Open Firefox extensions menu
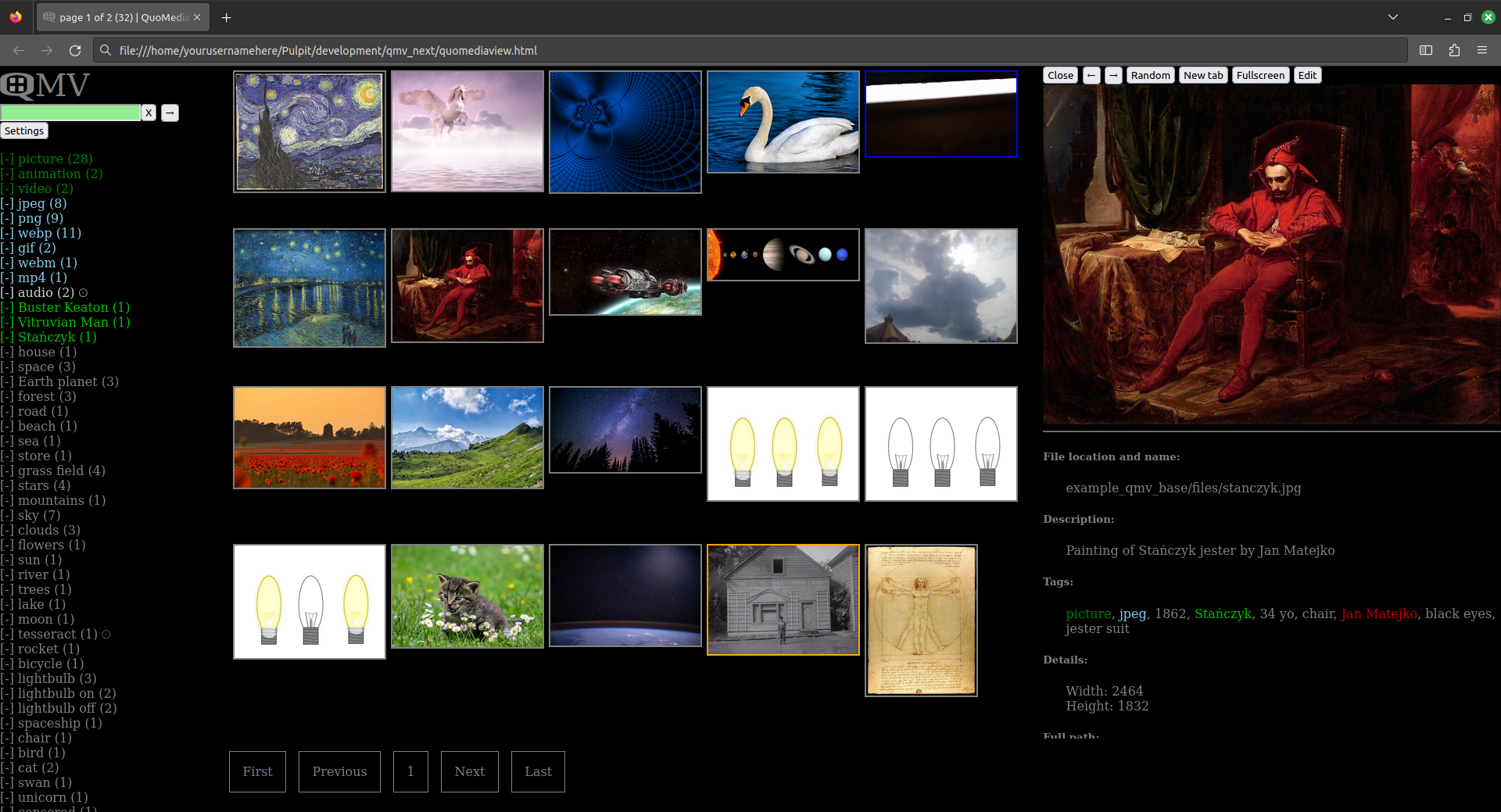This screenshot has width=1501, height=812. pyautogui.click(x=1454, y=50)
